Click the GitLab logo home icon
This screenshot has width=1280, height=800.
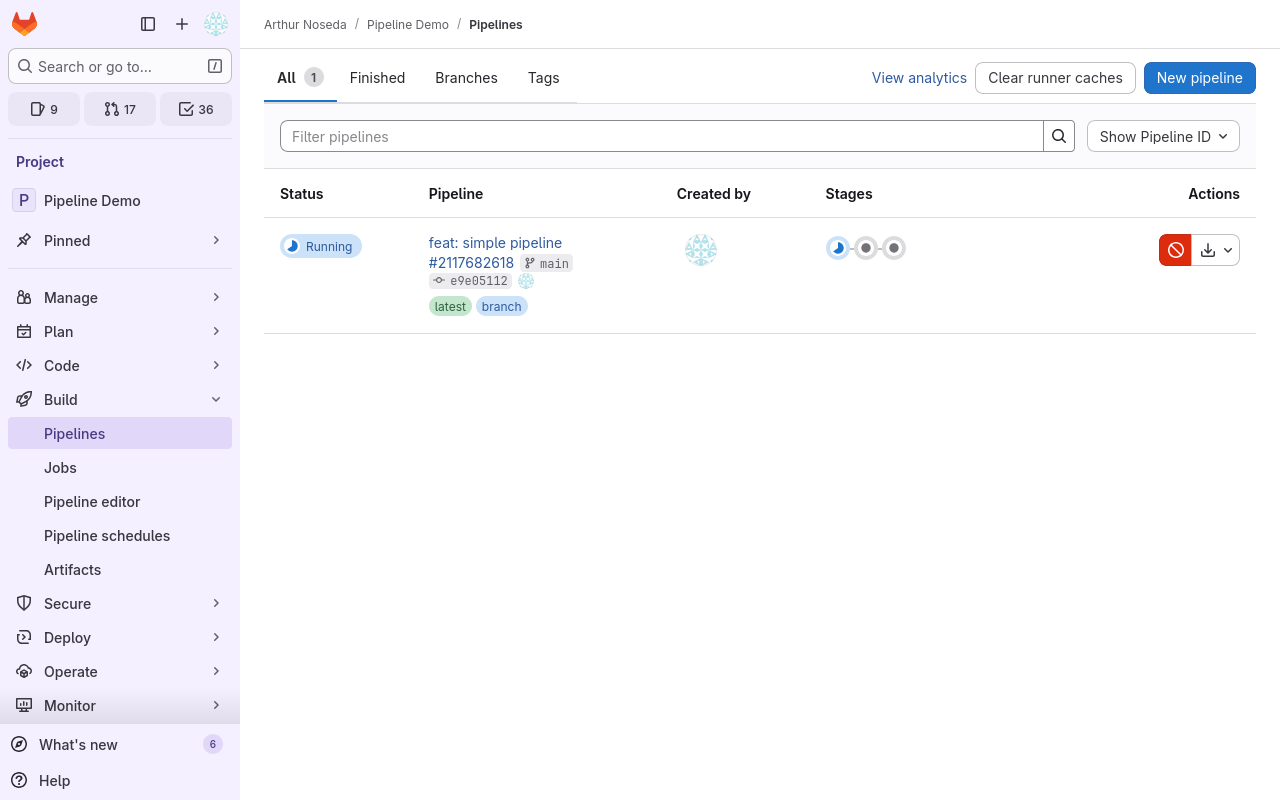24,24
